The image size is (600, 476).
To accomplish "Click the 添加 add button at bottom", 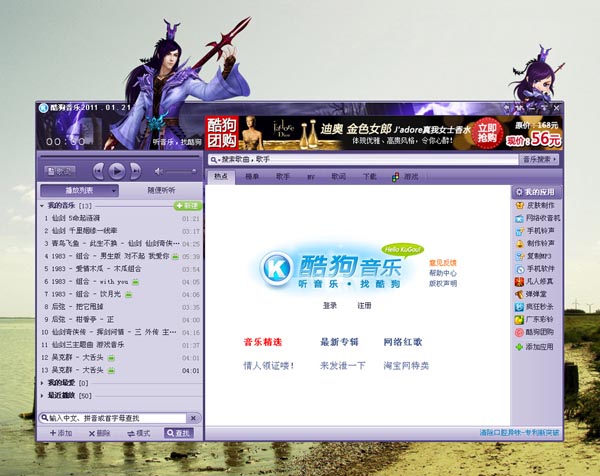I will (x=61, y=433).
